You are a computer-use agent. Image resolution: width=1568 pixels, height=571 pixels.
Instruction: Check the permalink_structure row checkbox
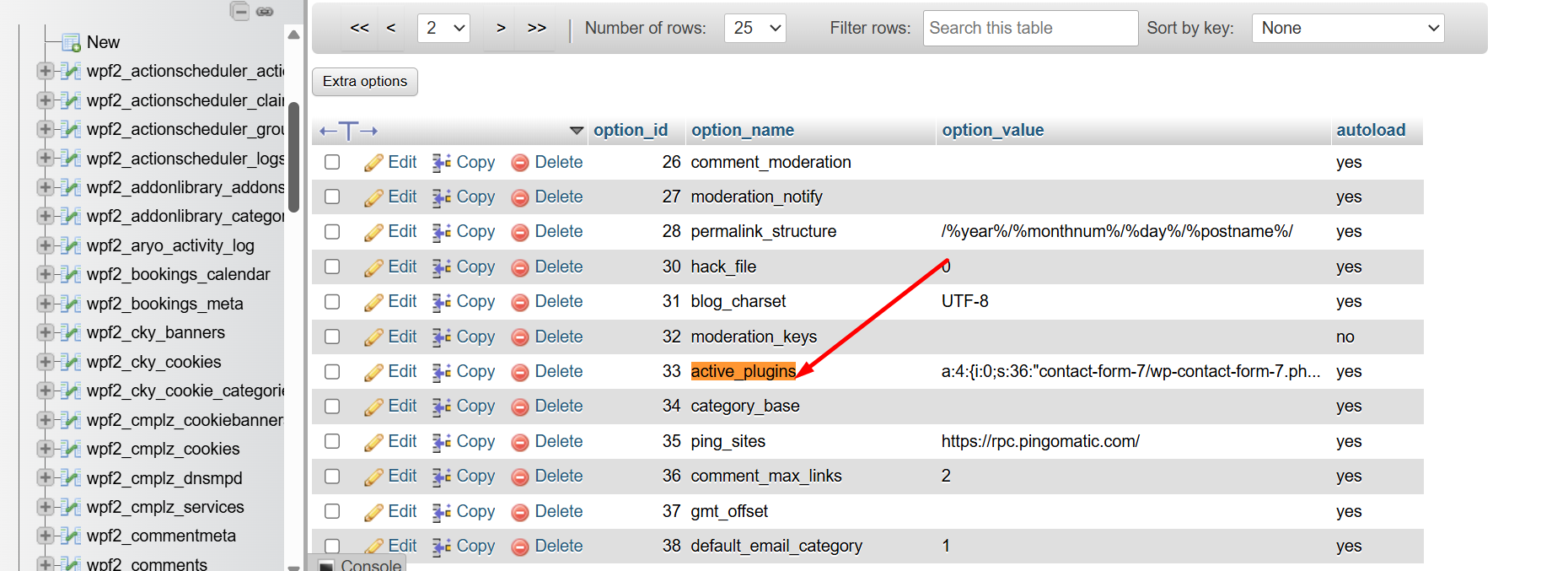click(332, 232)
